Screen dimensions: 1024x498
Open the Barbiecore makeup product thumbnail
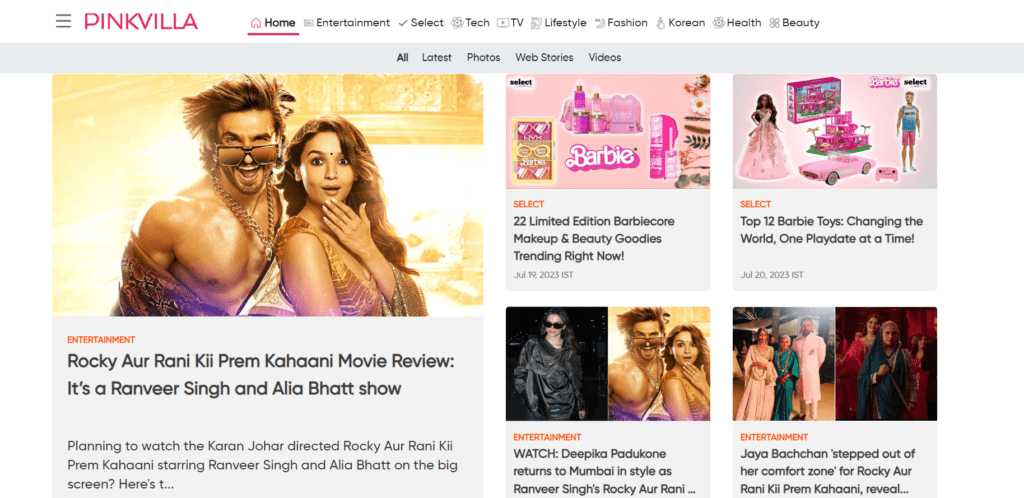607,131
